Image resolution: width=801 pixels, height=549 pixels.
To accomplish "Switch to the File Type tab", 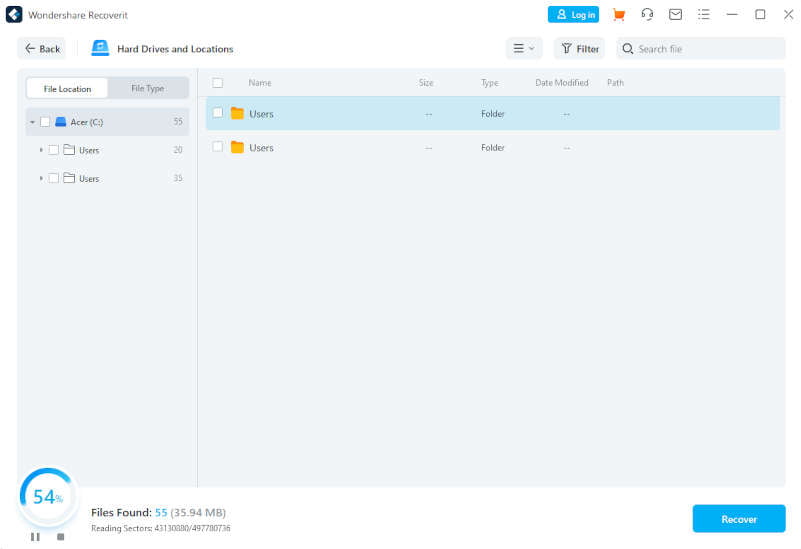I will 148,89.
